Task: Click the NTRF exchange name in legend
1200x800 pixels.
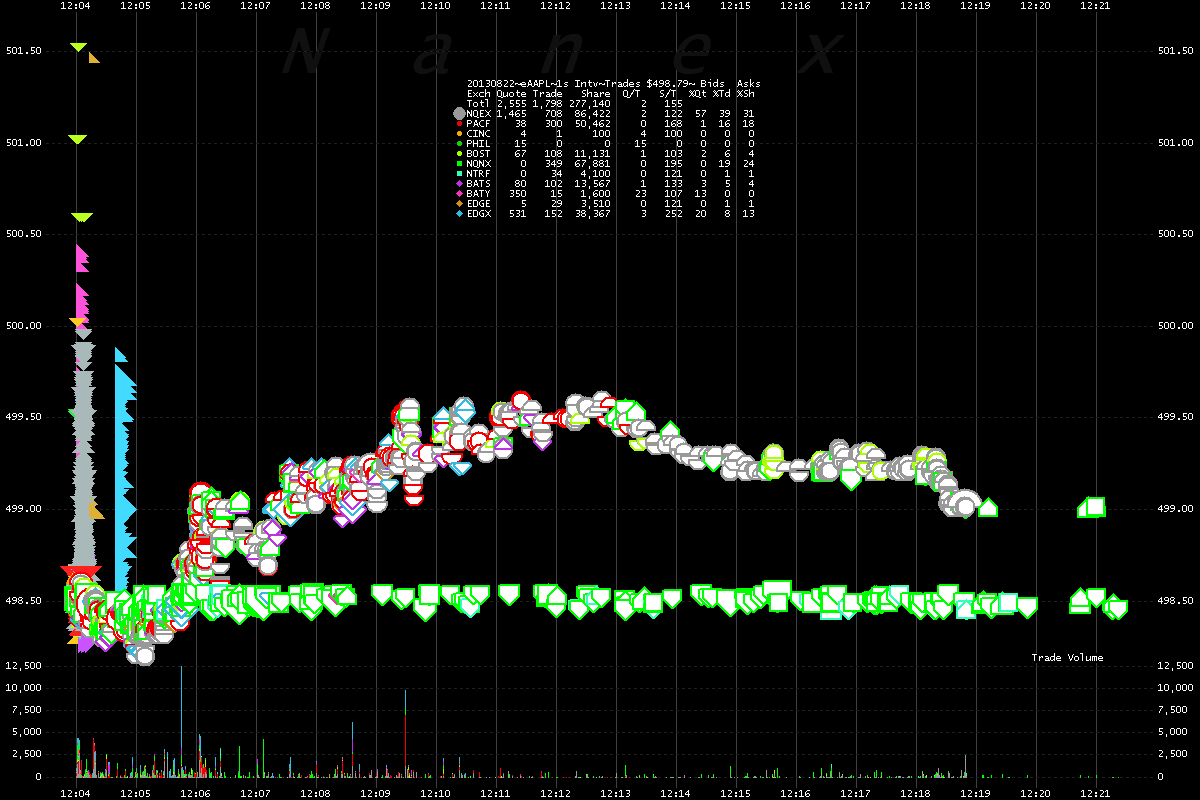Action: [x=479, y=173]
